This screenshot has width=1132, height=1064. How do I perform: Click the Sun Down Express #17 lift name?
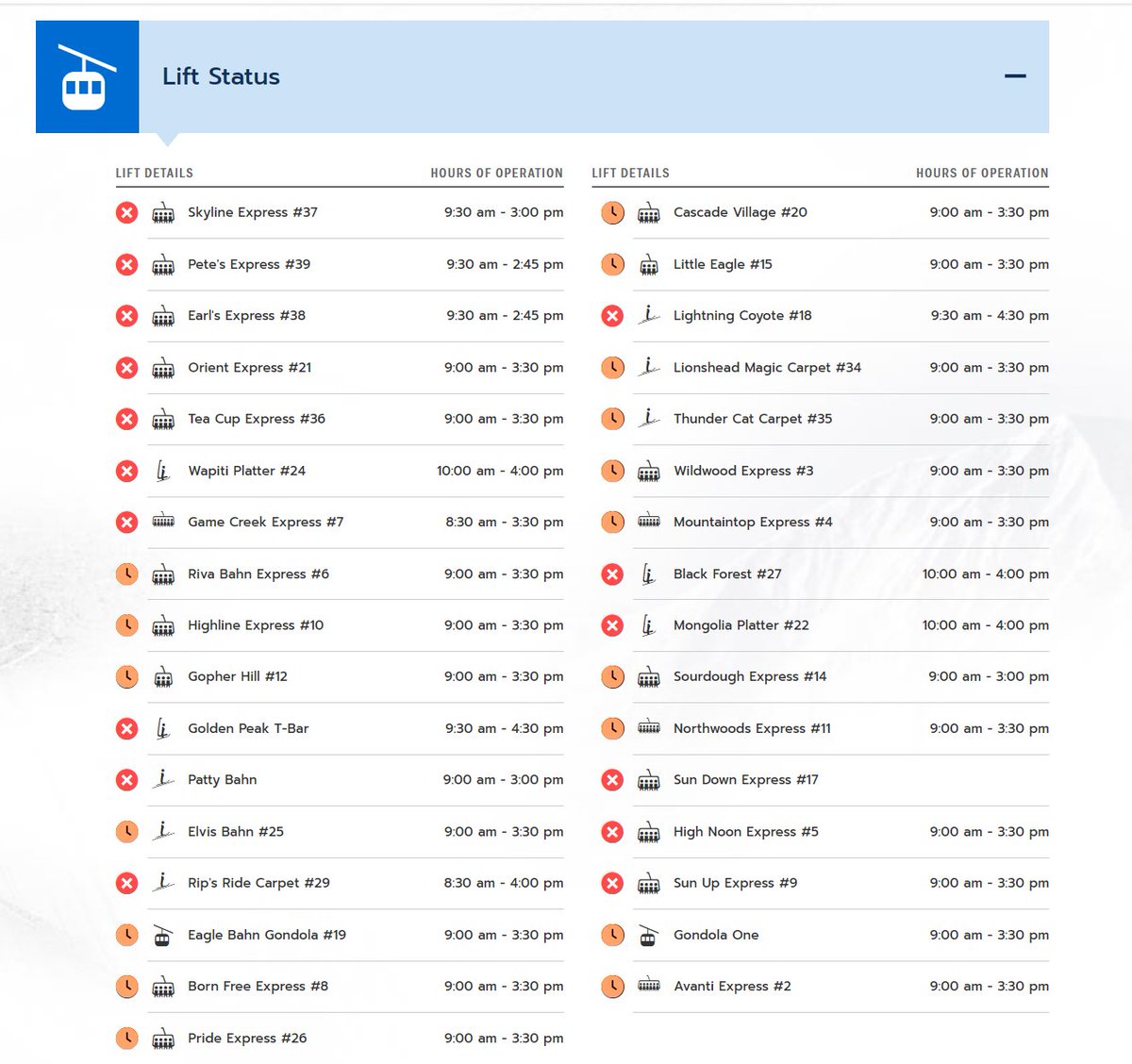click(746, 780)
